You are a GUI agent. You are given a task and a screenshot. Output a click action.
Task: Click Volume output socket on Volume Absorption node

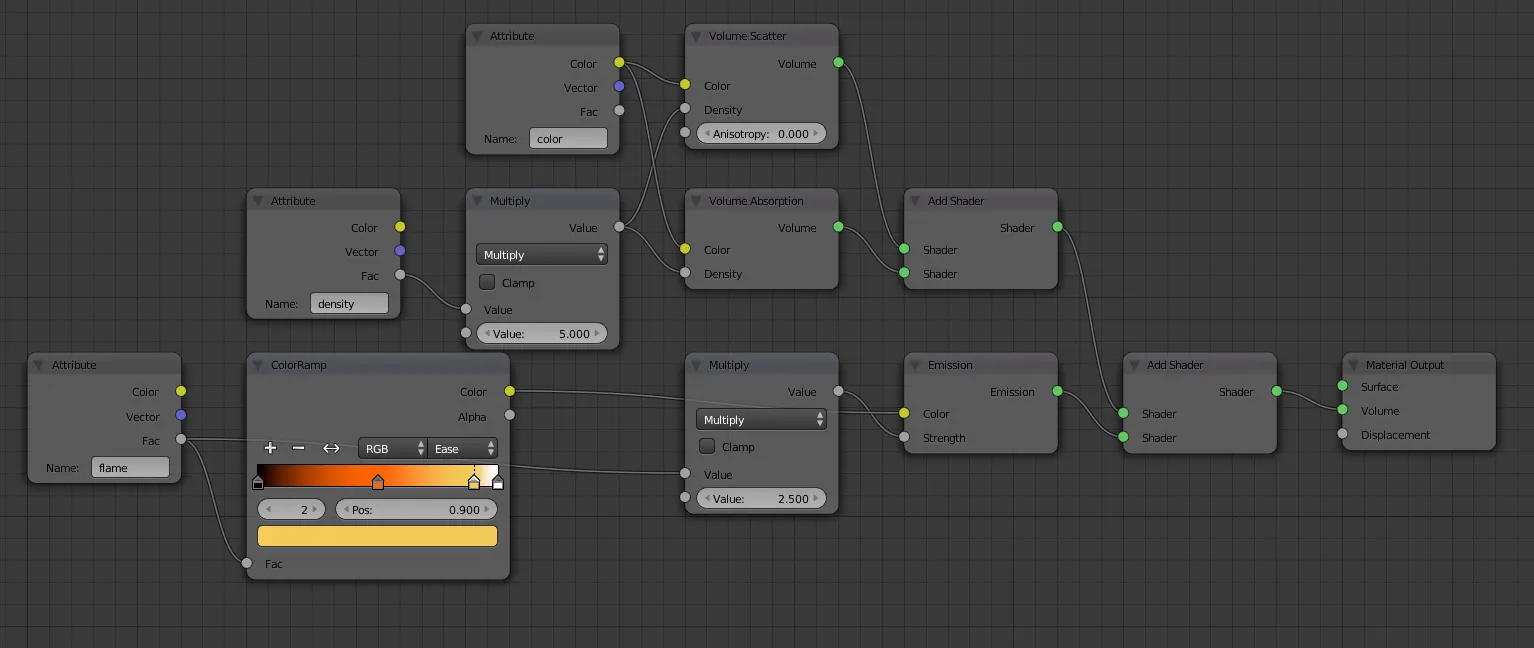click(x=838, y=227)
